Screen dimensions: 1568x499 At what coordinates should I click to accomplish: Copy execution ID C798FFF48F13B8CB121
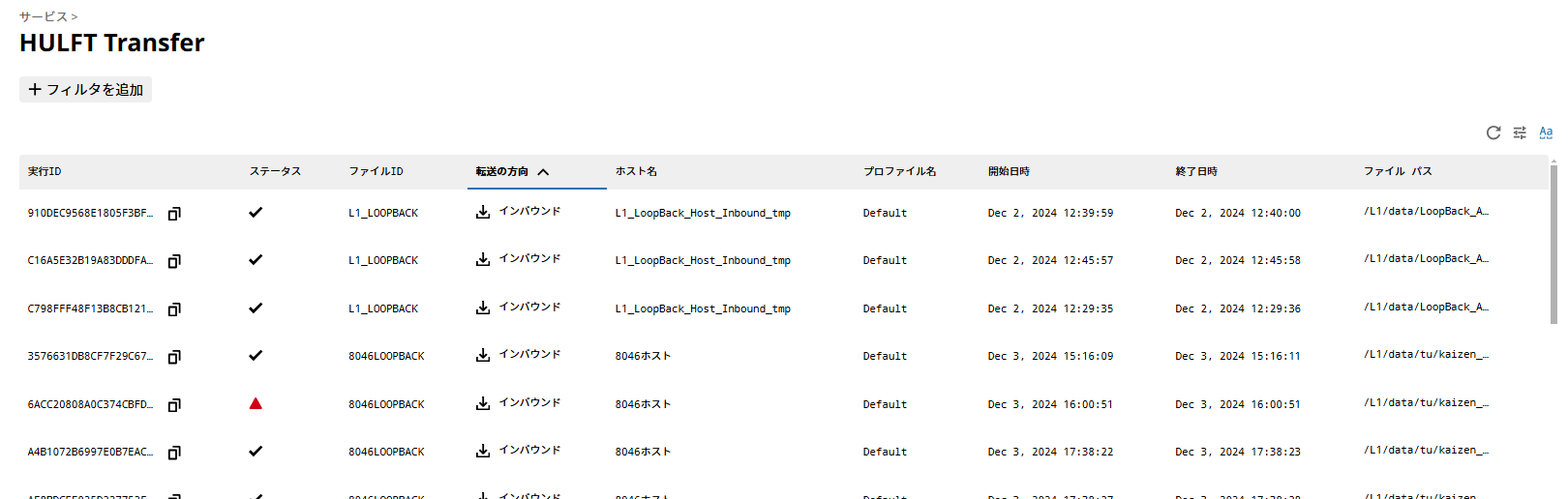(174, 309)
